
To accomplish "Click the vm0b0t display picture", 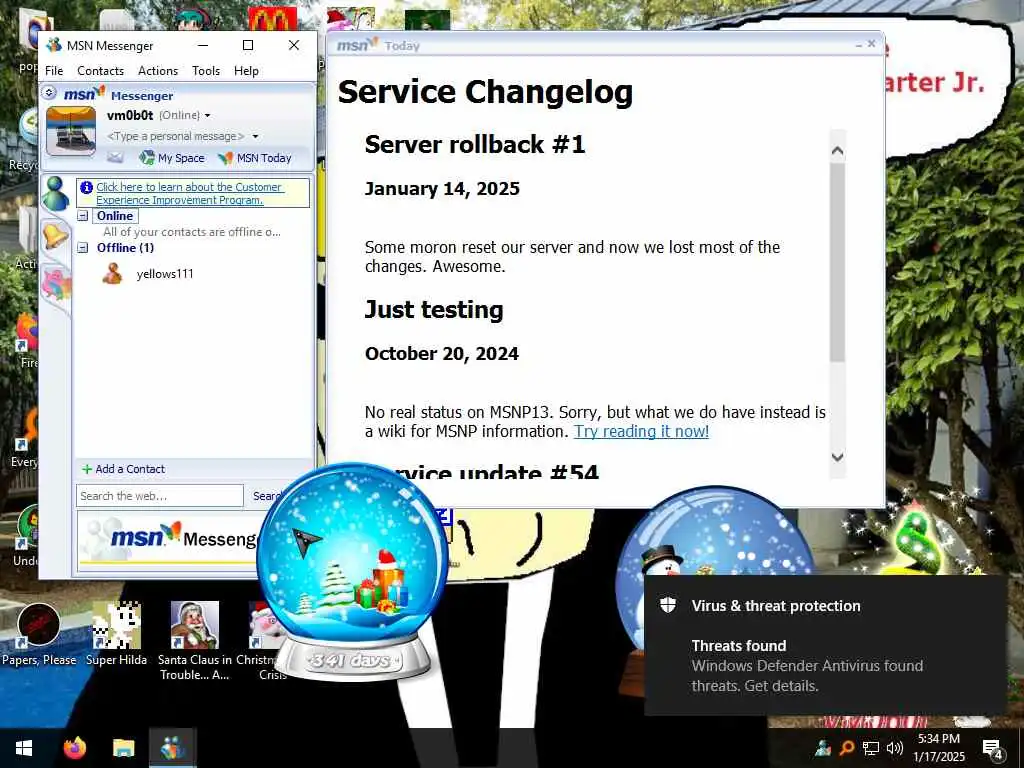I will pos(71,131).
